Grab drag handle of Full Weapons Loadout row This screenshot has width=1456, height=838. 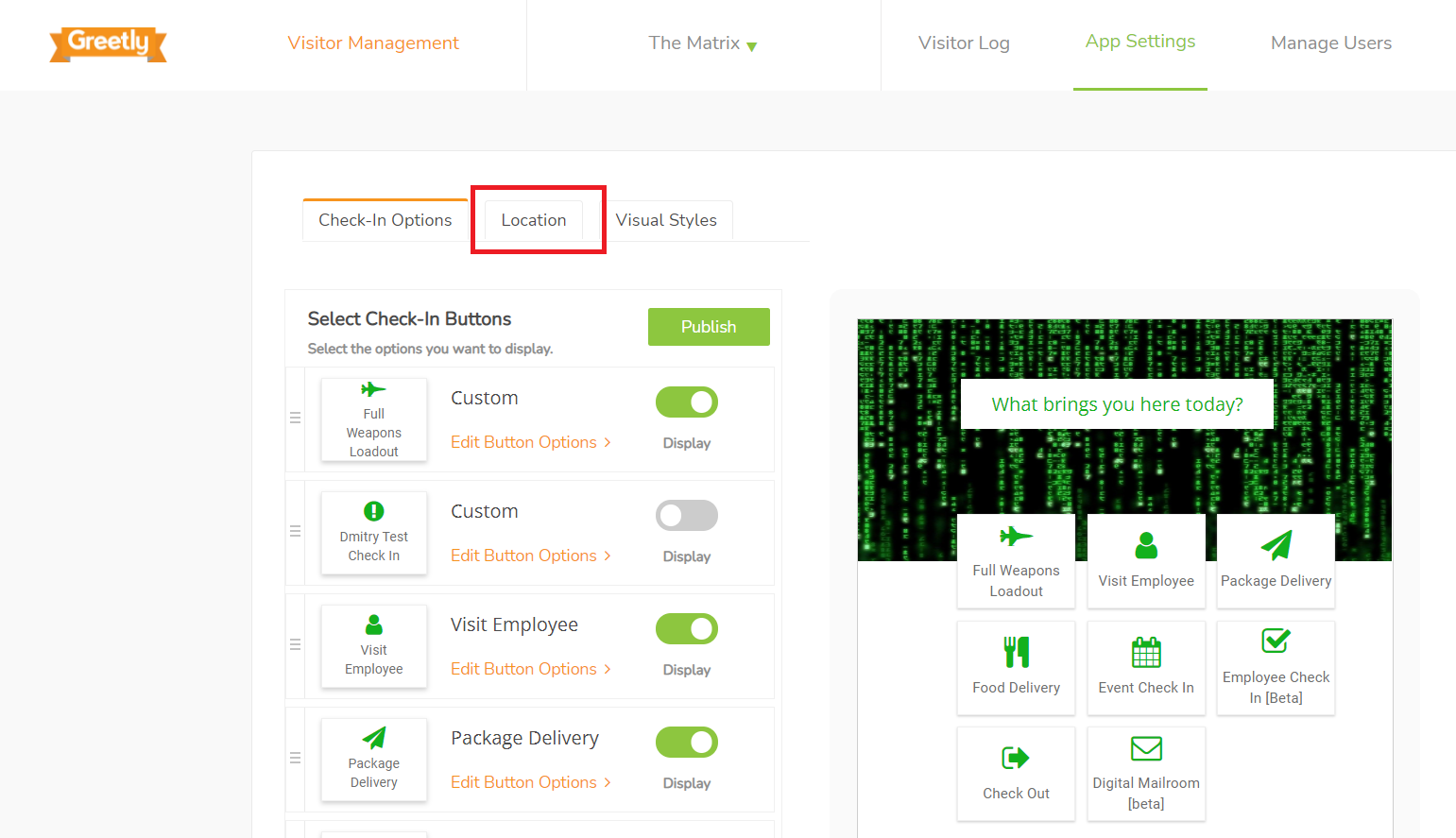click(295, 418)
